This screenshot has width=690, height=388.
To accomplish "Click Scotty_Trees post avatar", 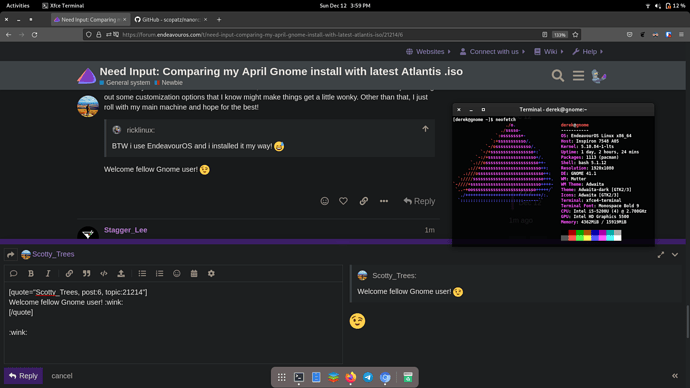I will (x=88, y=106).
